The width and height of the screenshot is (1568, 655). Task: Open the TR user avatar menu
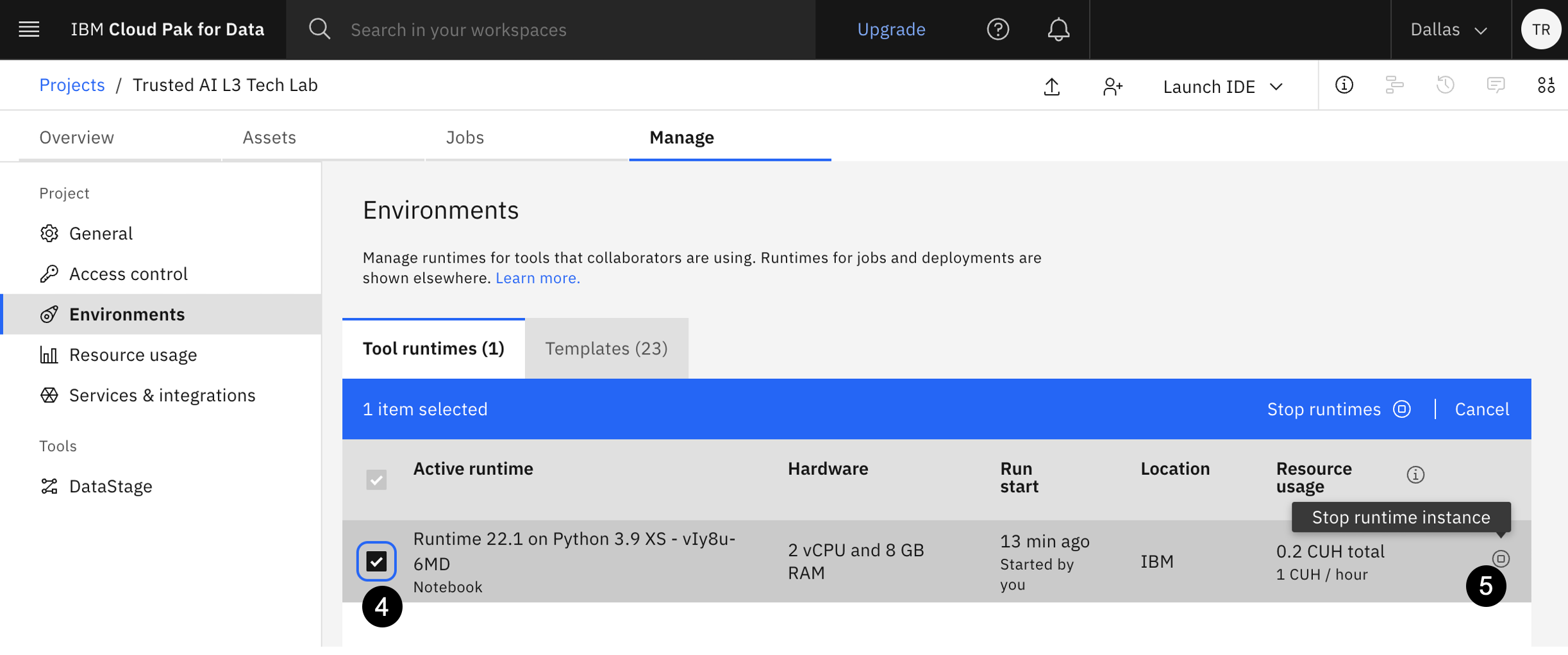click(1540, 29)
